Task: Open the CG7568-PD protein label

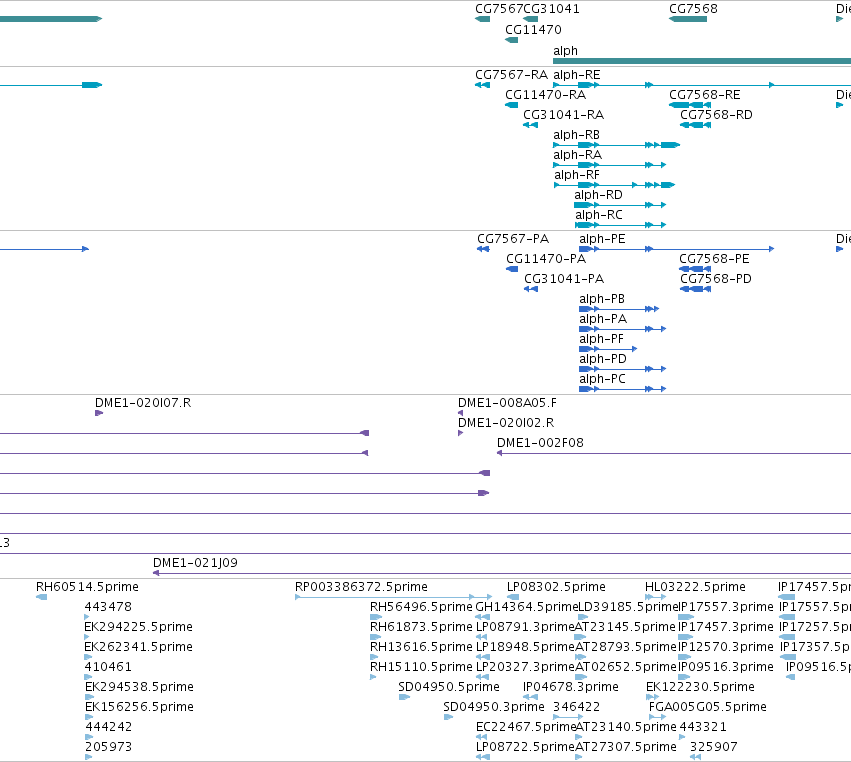Action: point(715,280)
